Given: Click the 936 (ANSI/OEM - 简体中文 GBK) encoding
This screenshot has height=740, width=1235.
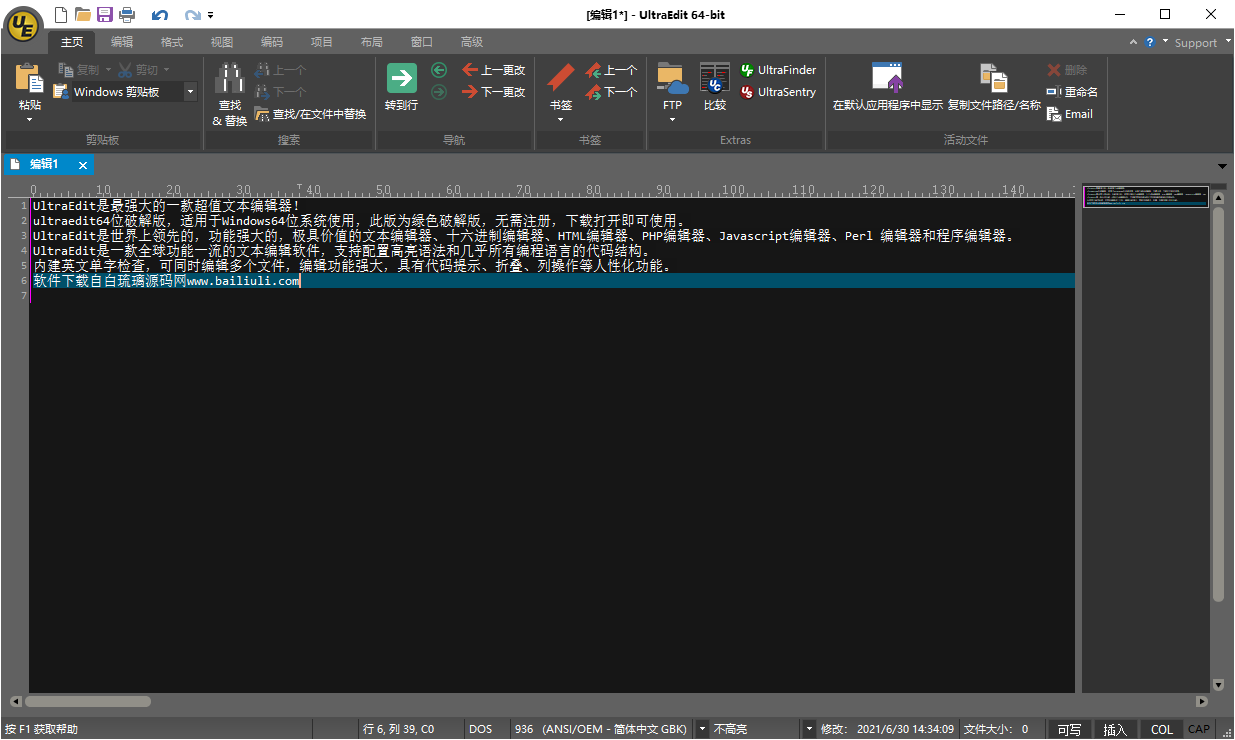Looking at the screenshot, I should pyautogui.click(x=601, y=730).
